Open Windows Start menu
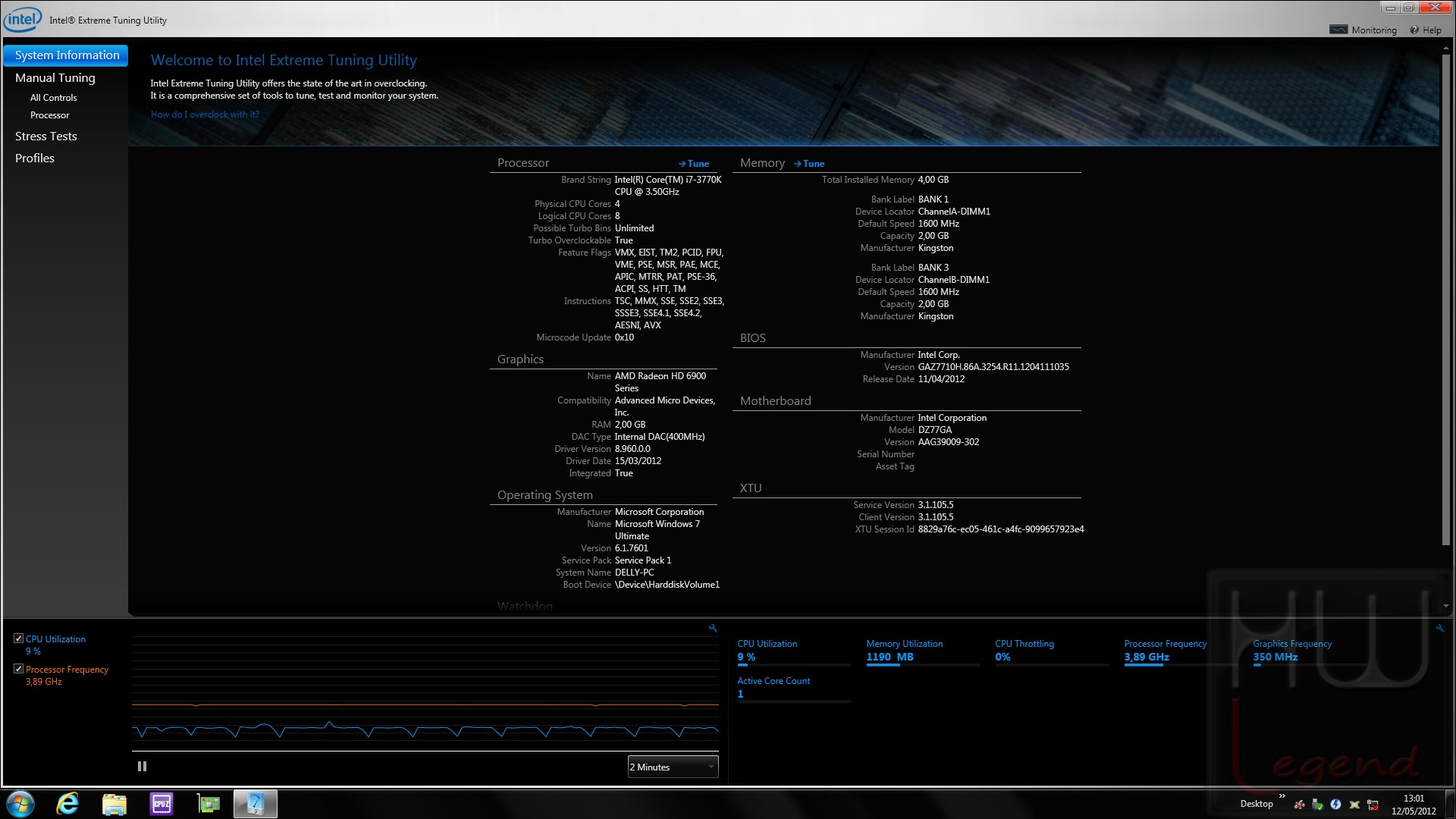 (20, 804)
